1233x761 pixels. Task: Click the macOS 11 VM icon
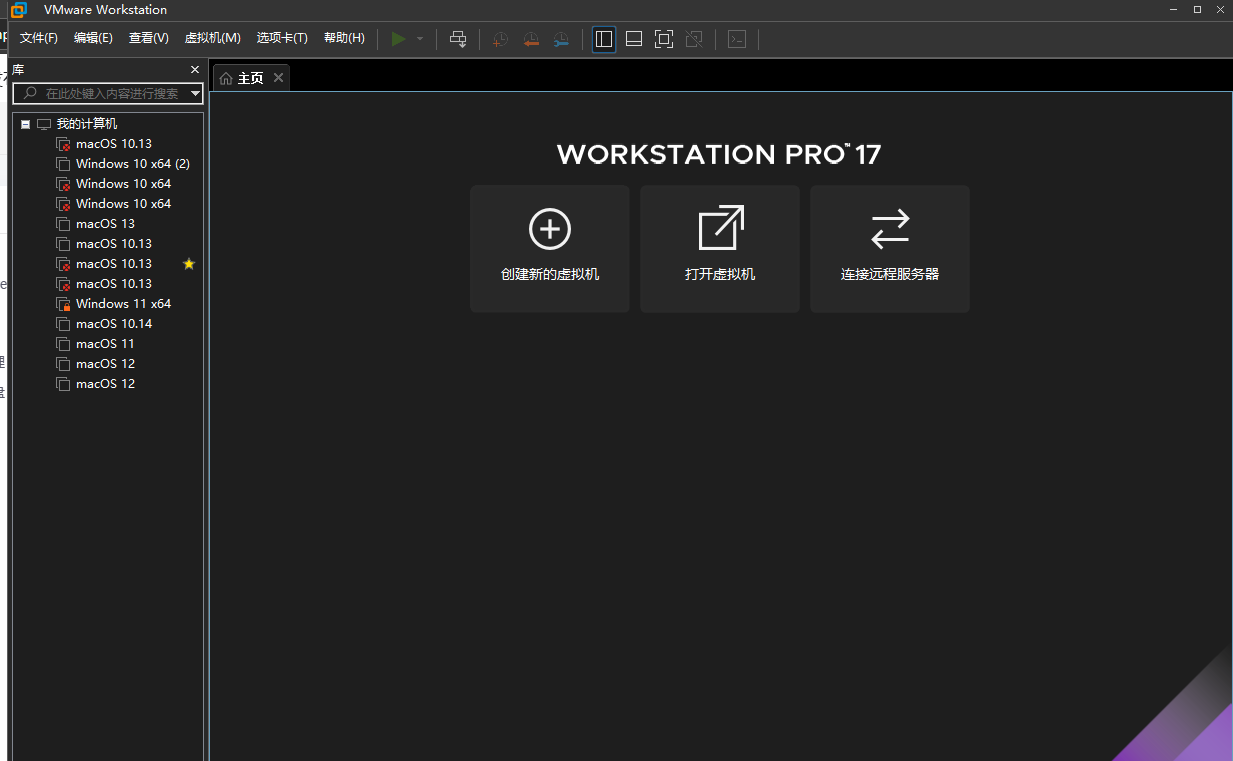tap(63, 344)
